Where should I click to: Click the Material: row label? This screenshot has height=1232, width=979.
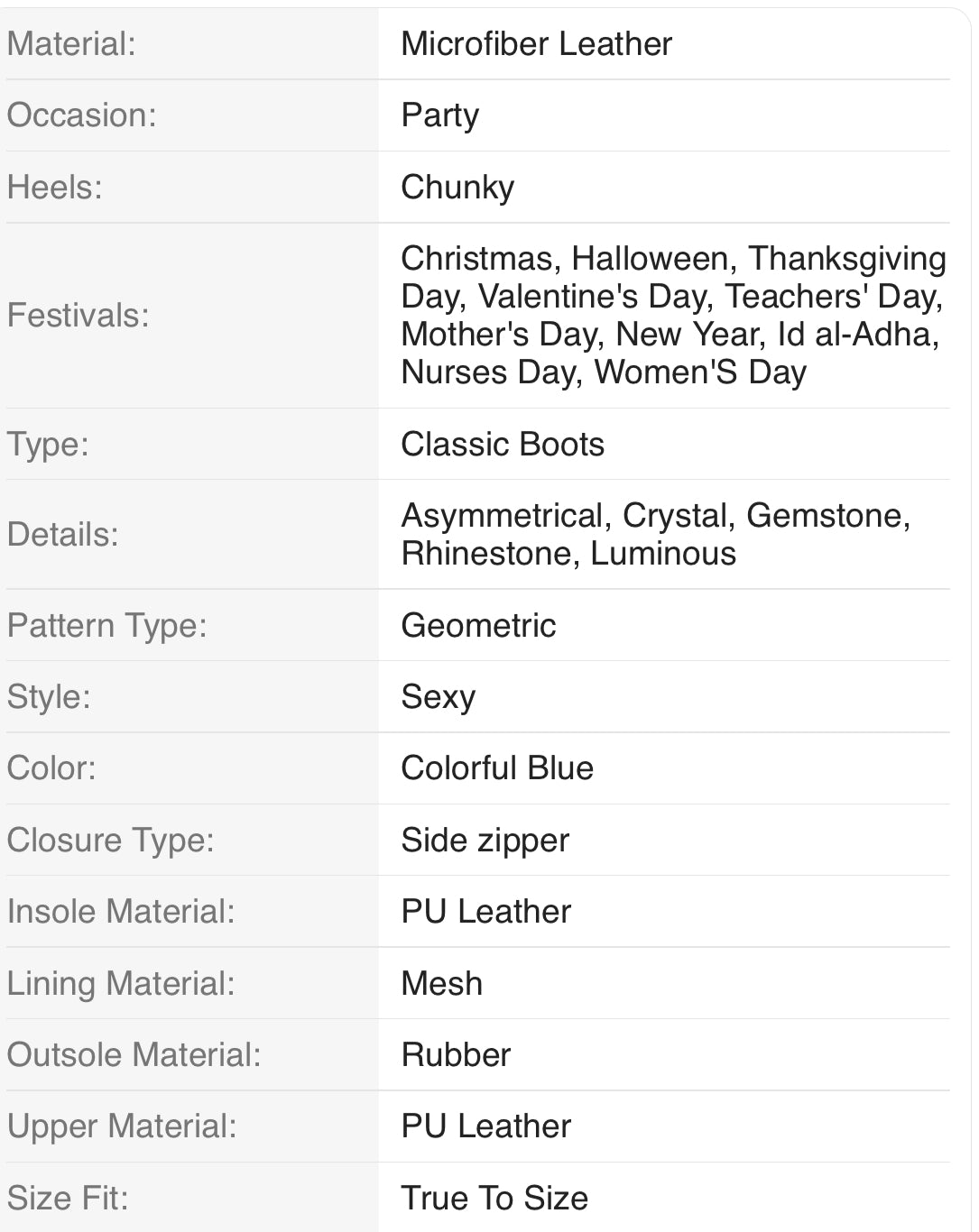71,43
